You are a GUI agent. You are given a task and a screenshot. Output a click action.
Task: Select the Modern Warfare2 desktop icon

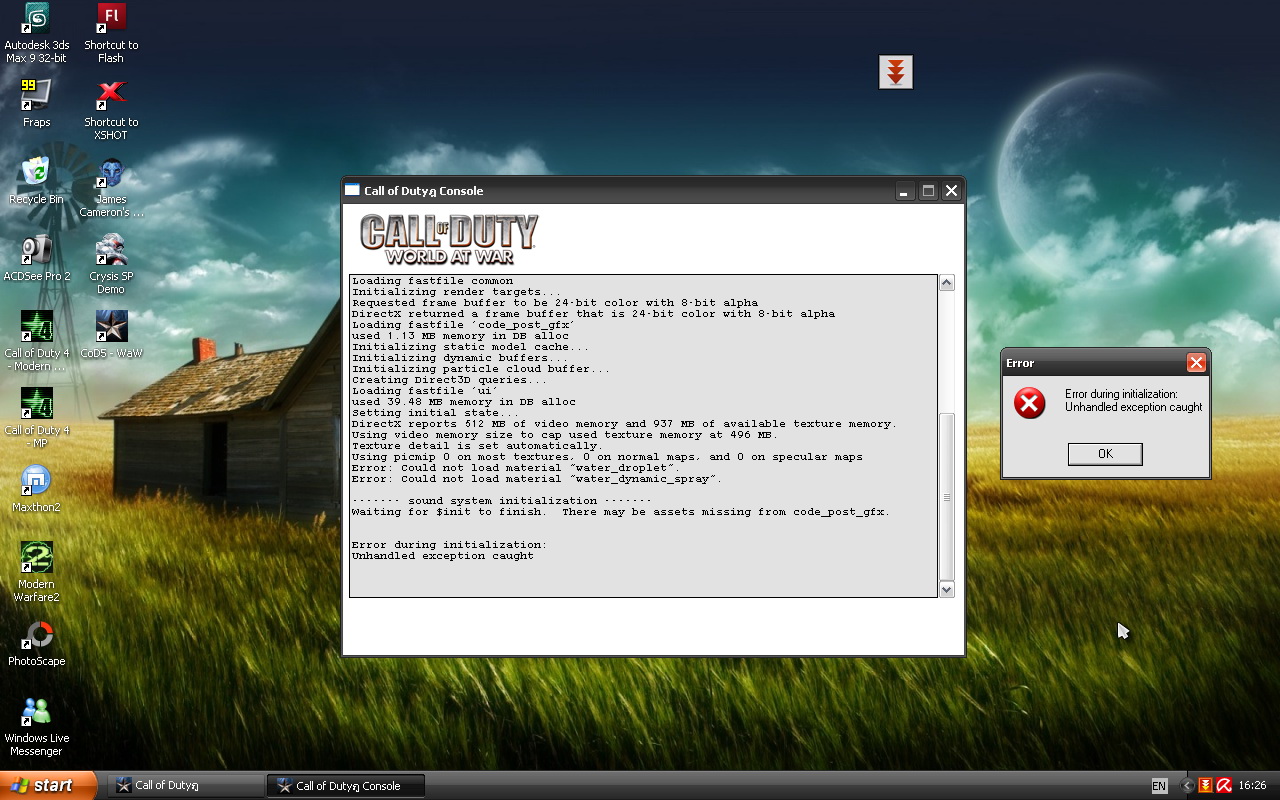pos(37,573)
